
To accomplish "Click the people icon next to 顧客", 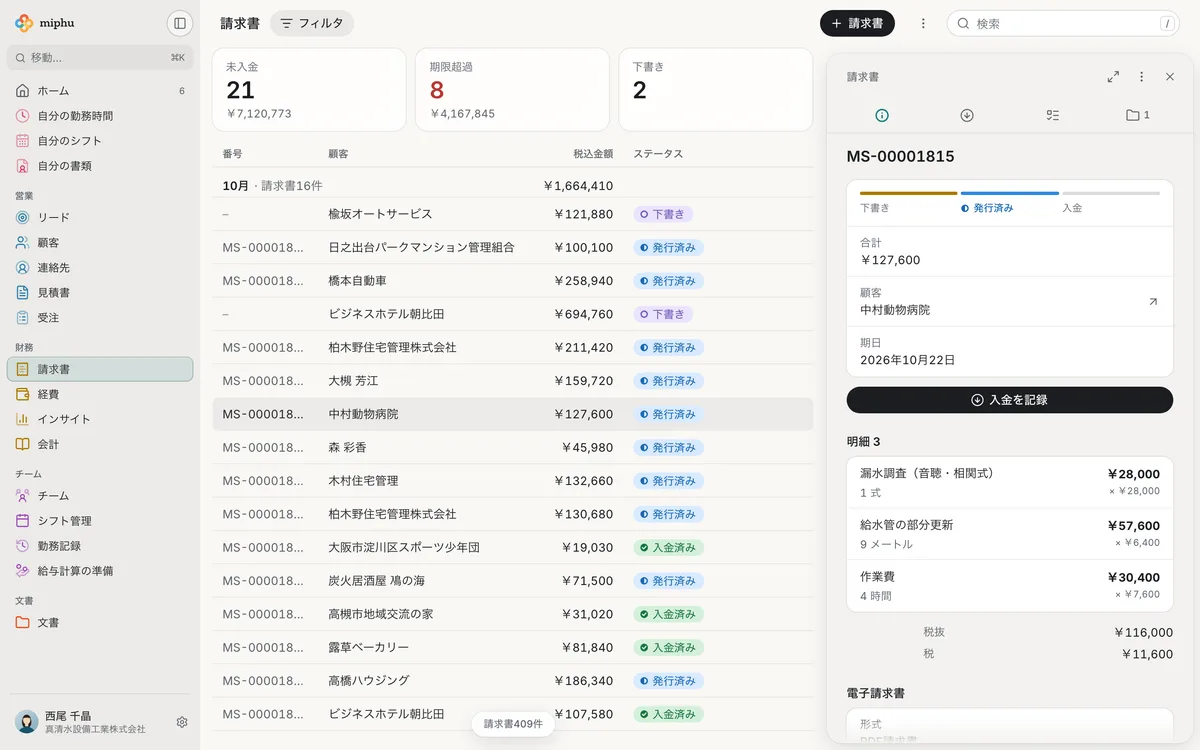I will pos(23,242).
